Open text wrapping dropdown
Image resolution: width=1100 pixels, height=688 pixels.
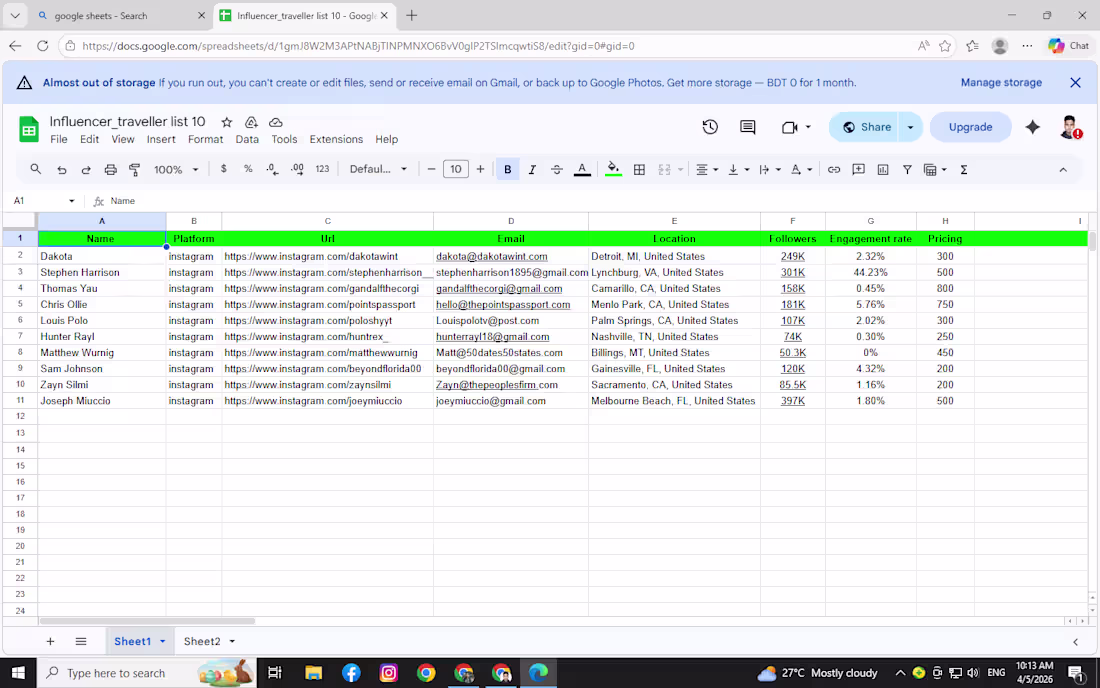[770, 169]
